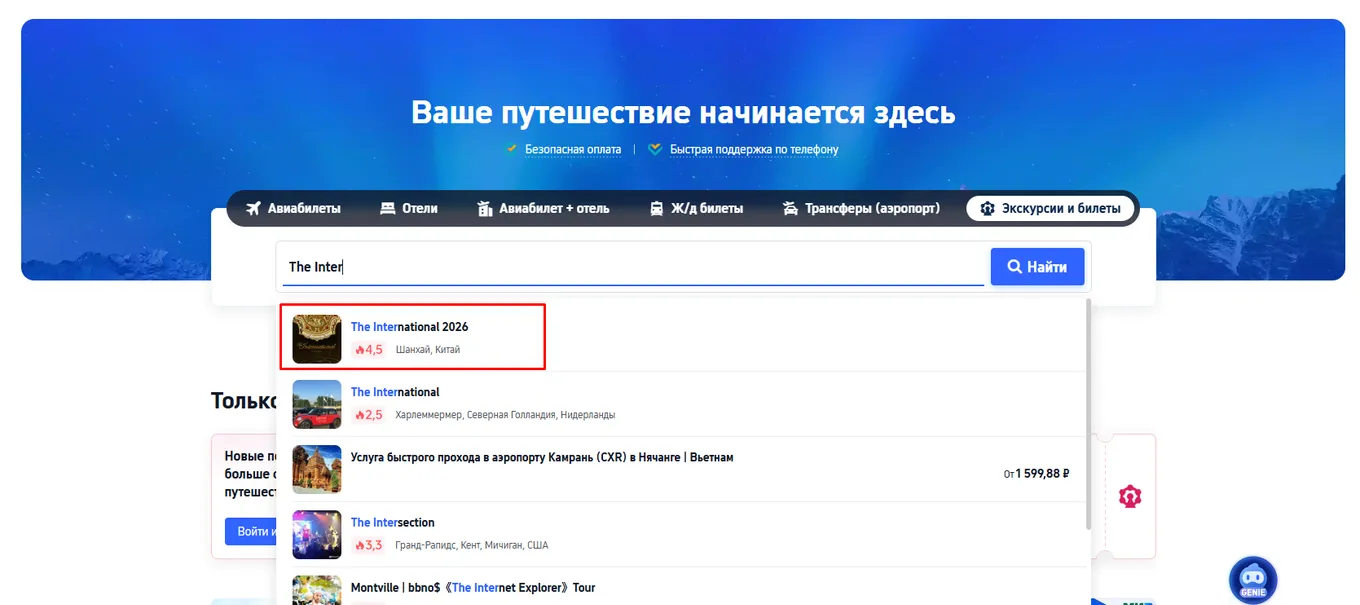Open the Авиабилеты tab
The height and width of the screenshot is (605, 1360).
[293, 209]
